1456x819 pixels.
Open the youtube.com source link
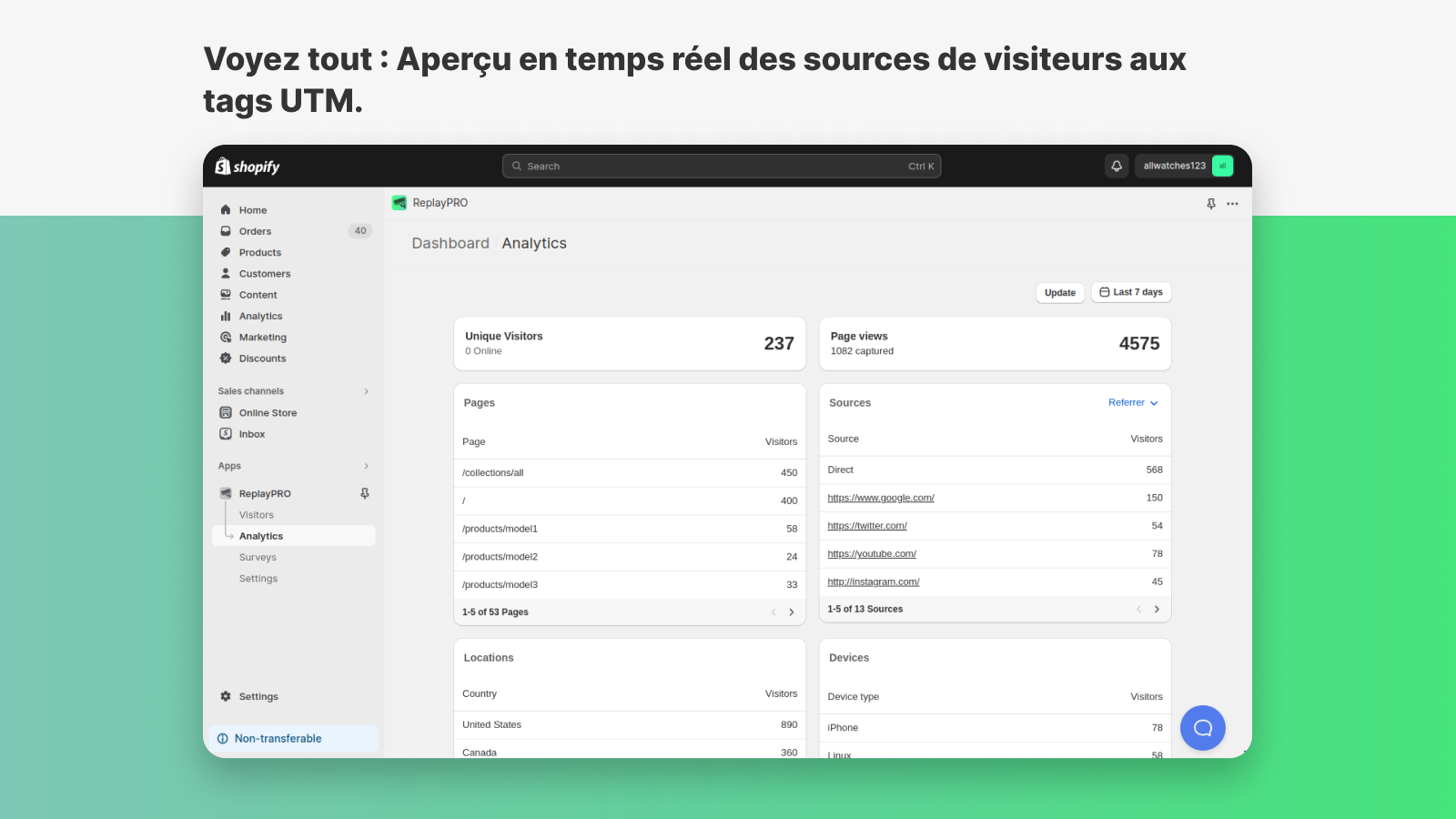(x=871, y=554)
